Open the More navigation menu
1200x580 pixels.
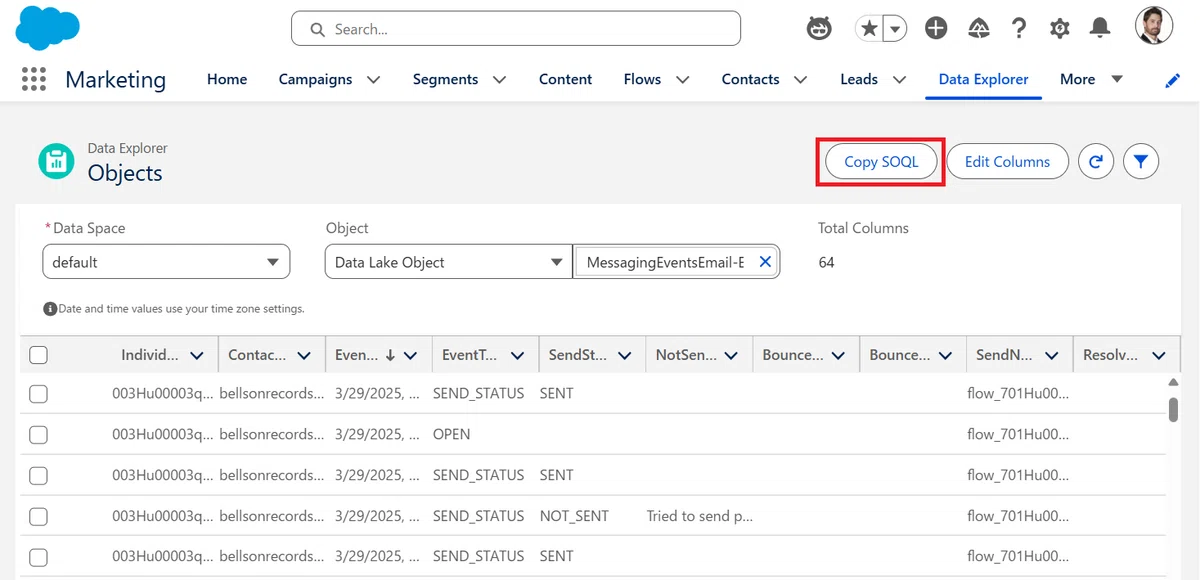click(x=1091, y=79)
